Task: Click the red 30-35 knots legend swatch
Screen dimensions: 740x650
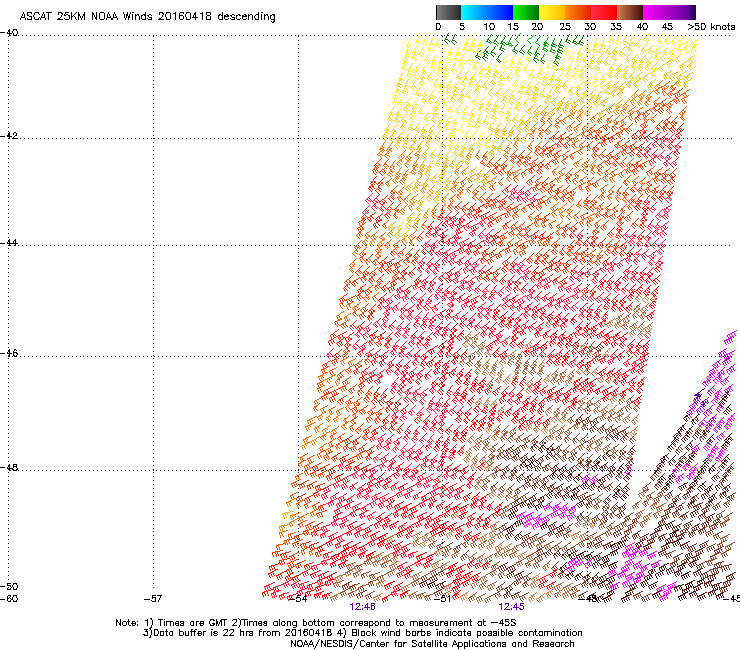Action: pyautogui.click(x=604, y=12)
